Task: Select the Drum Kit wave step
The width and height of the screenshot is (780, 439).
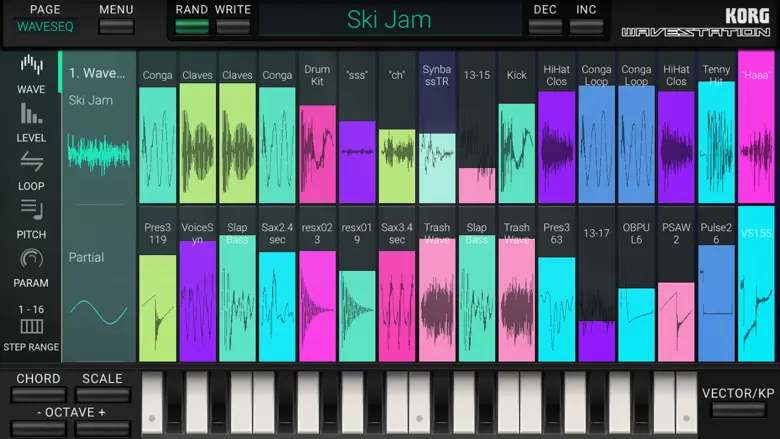Action: click(317, 128)
